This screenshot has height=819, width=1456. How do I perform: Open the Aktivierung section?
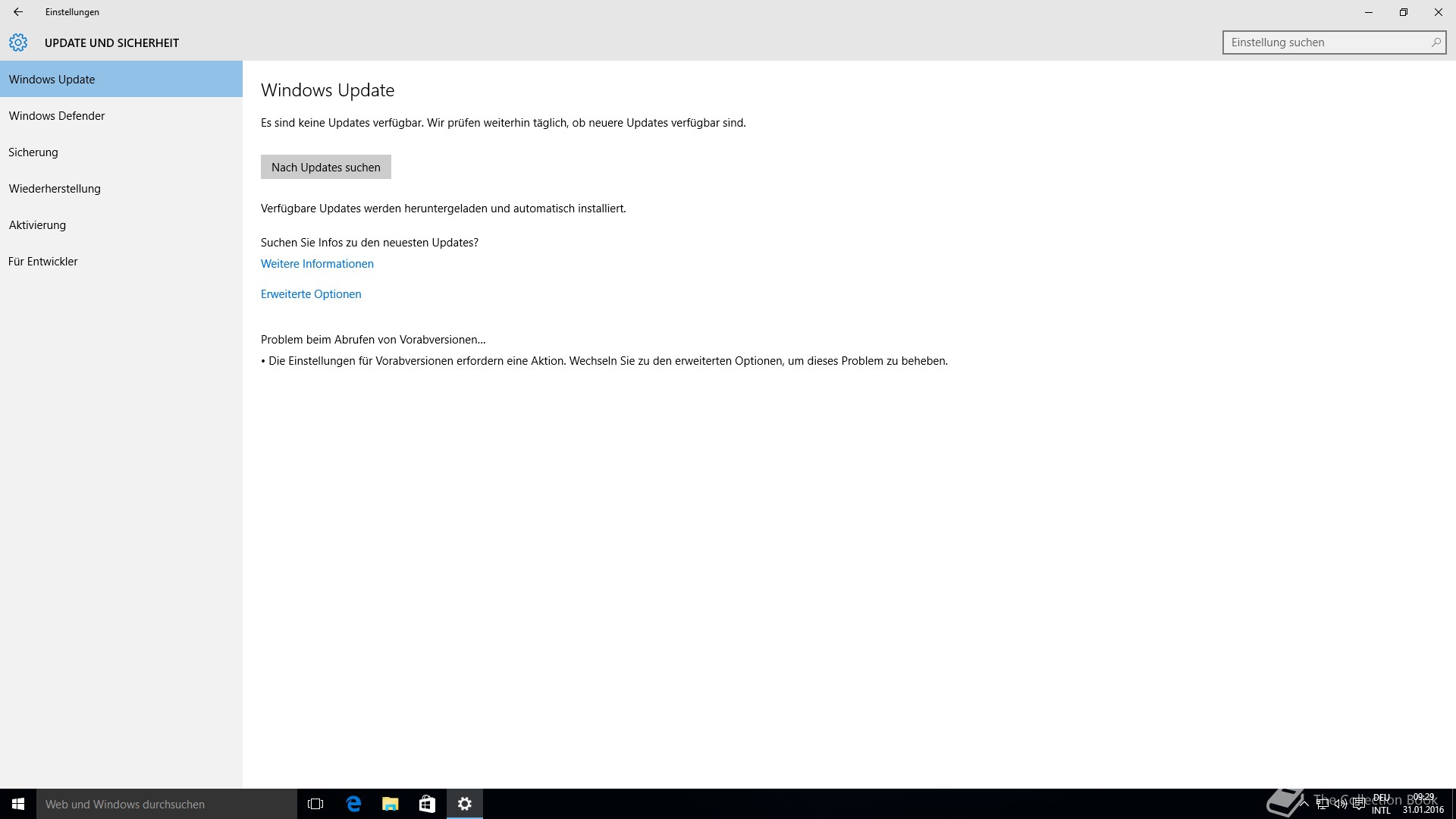(x=121, y=224)
